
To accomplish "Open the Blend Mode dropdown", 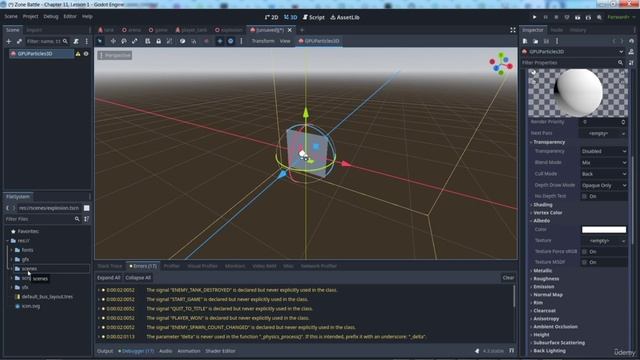I will tap(604, 162).
